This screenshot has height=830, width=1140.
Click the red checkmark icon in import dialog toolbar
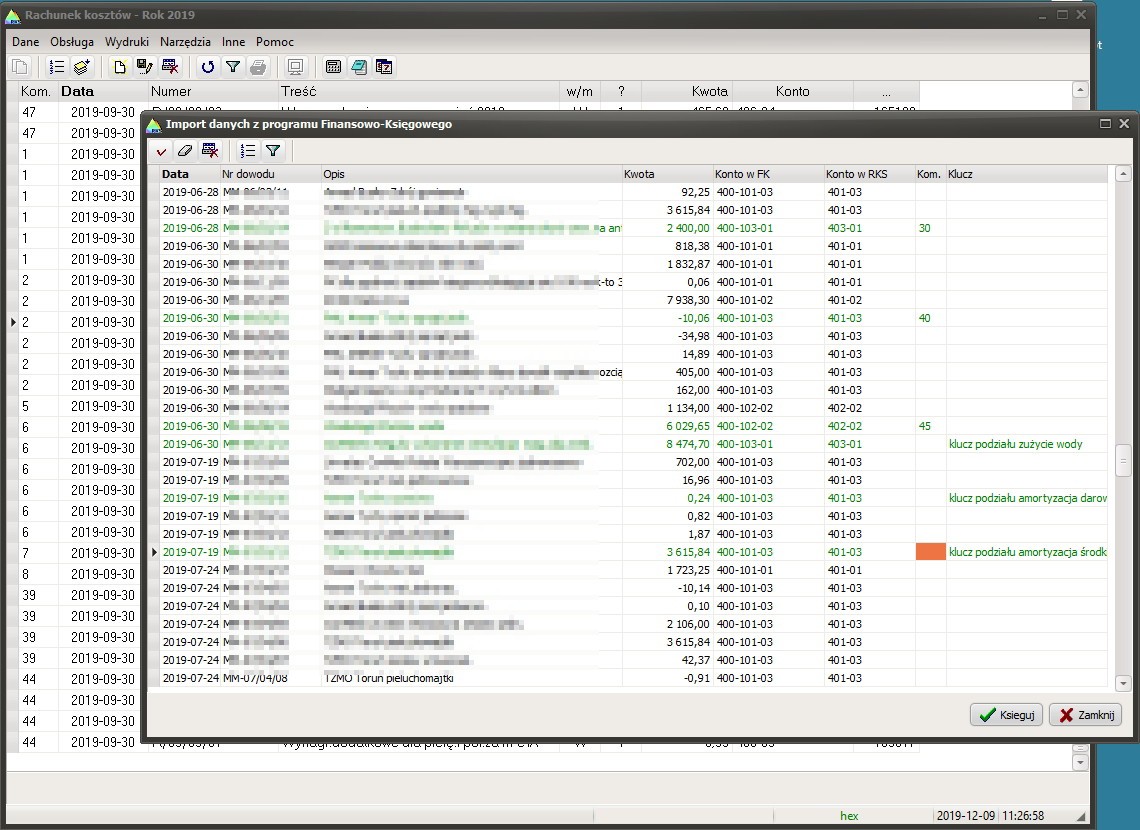(x=161, y=151)
